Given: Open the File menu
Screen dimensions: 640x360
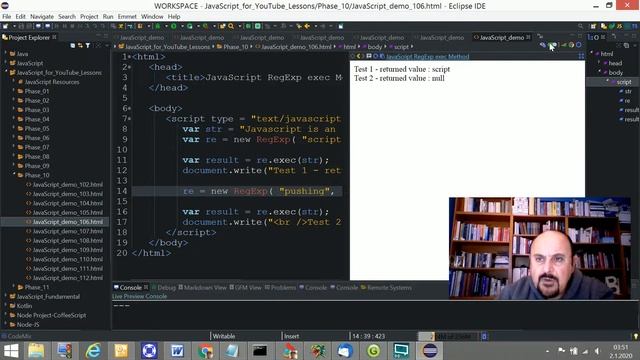Looking at the screenshot, I should coord(7,16).
